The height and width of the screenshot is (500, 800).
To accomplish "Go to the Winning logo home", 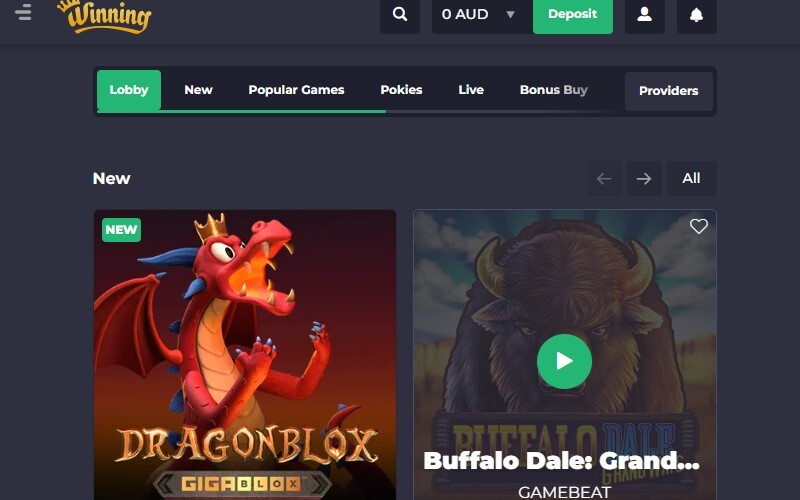I will click(x=105, y=16).
